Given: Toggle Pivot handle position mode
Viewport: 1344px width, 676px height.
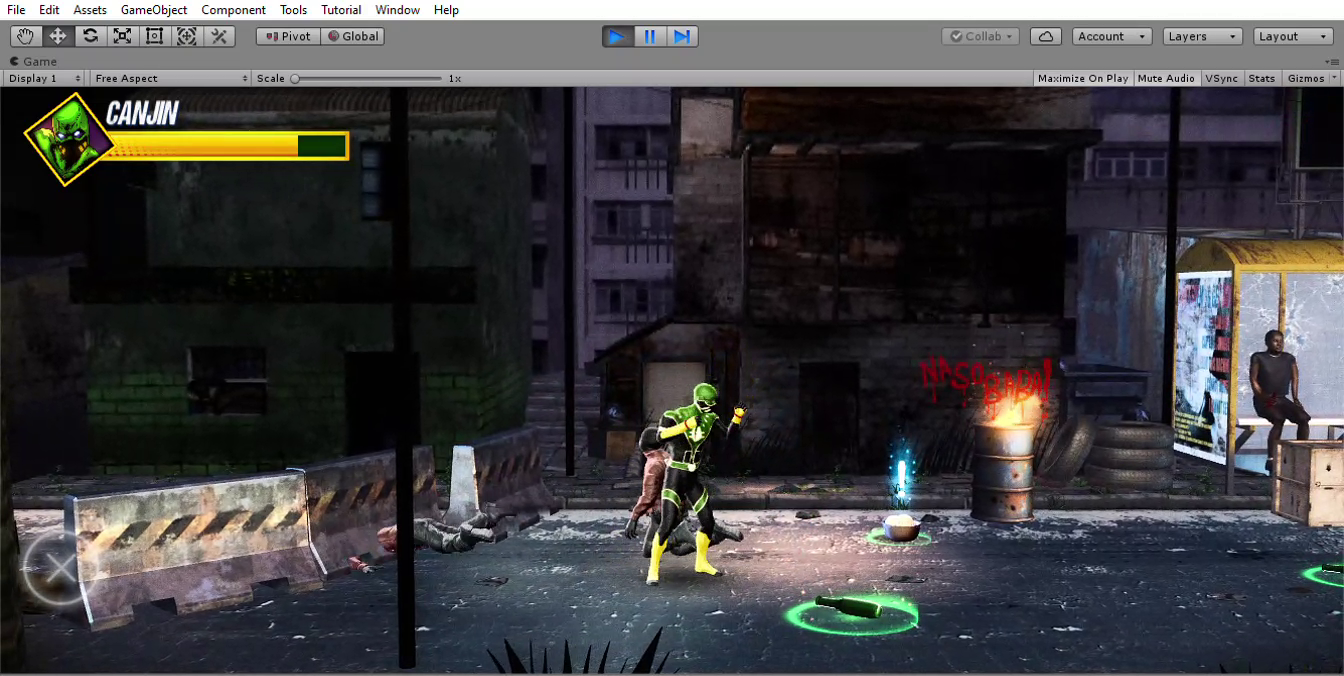Looking at the screenshot, I should click(287, 36).
